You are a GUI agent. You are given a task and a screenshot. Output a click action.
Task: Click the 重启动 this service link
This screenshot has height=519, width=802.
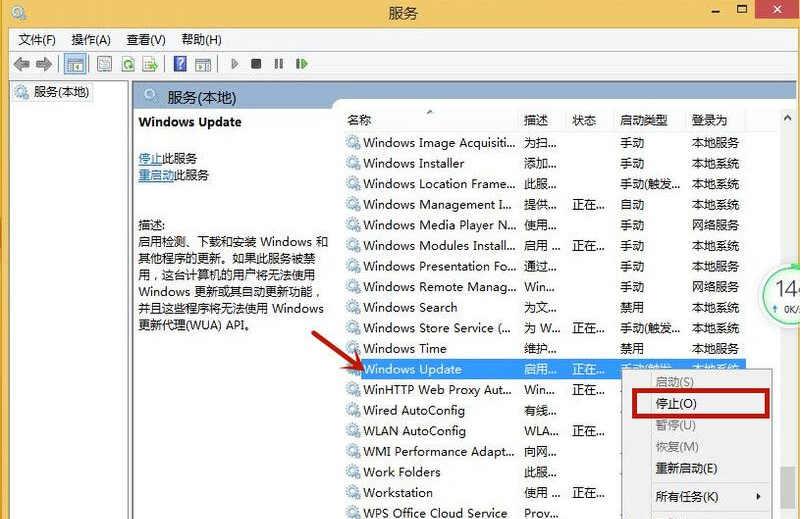(x=156, y=175)
